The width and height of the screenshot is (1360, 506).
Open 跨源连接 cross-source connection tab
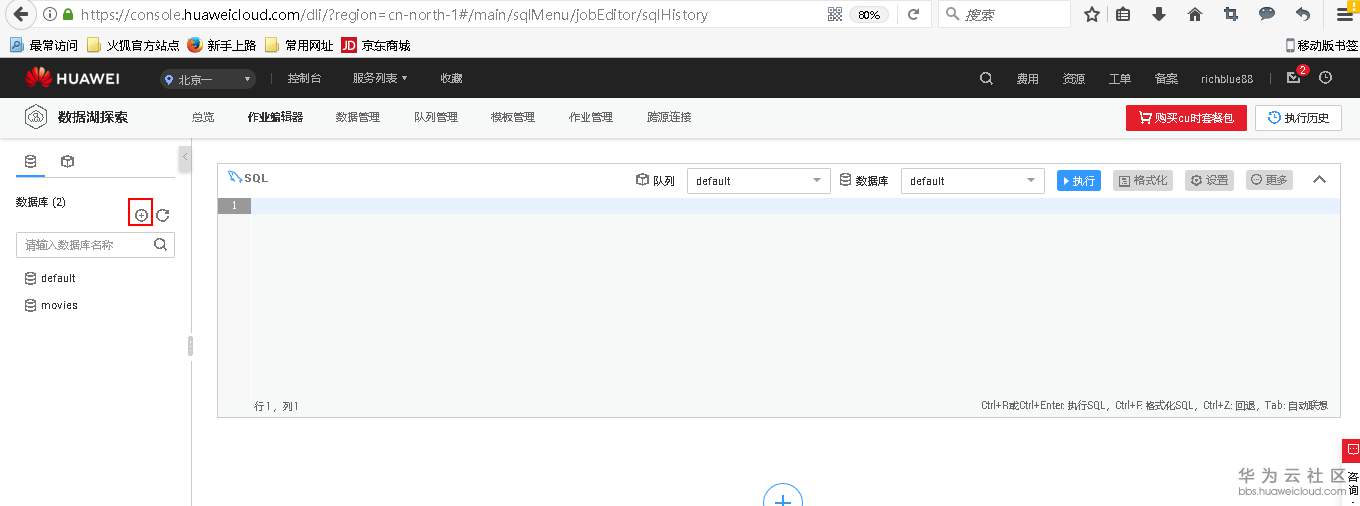(669, 117)
